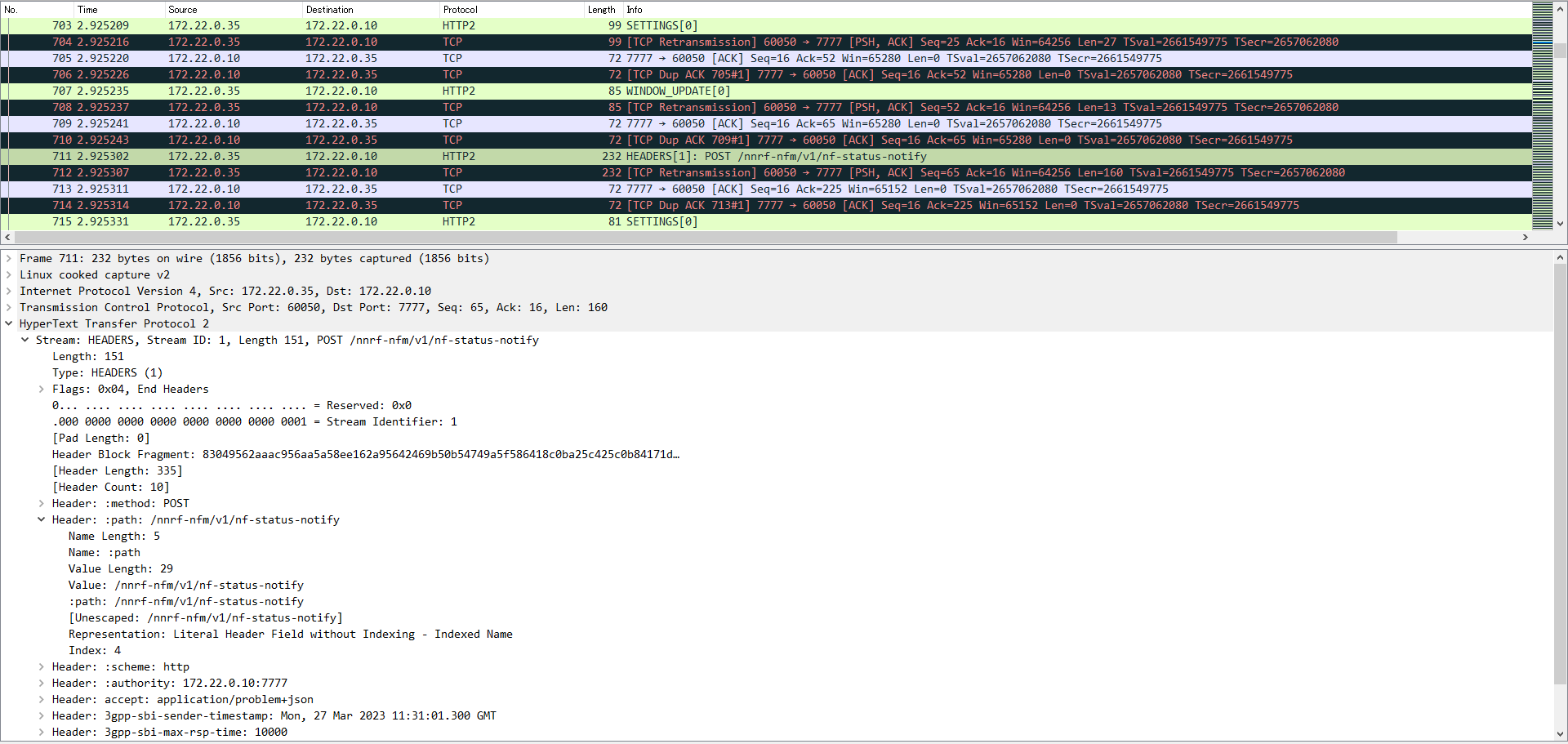Collapse the Header :path subtree
This screenshot has height=744, width=1568.
pyautogui.click(x=42, y=519)
